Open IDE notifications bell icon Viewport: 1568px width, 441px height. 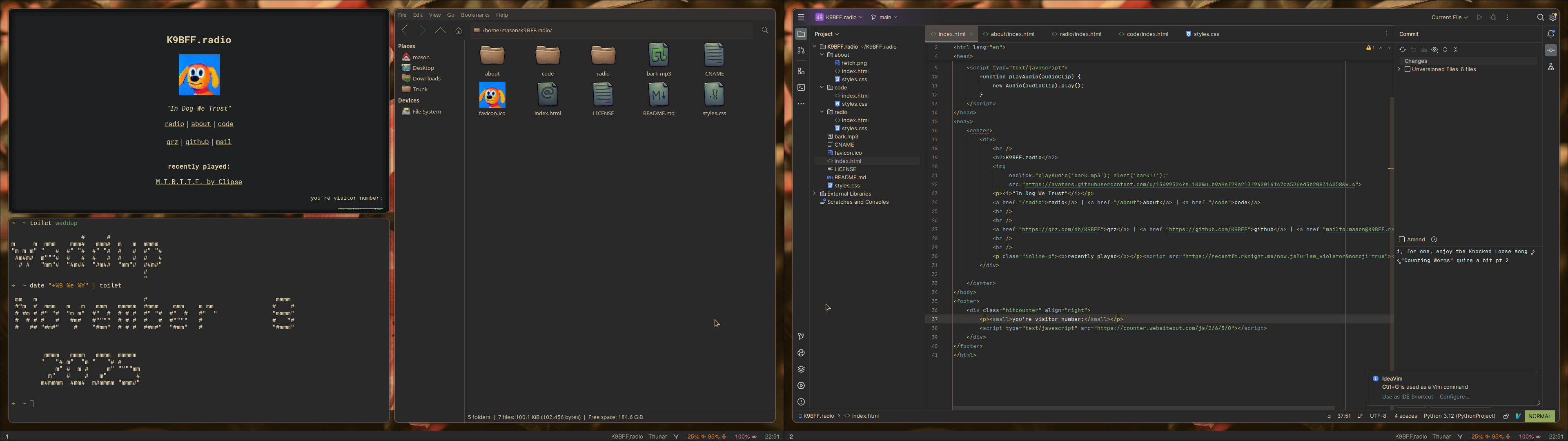point(1550,34)
